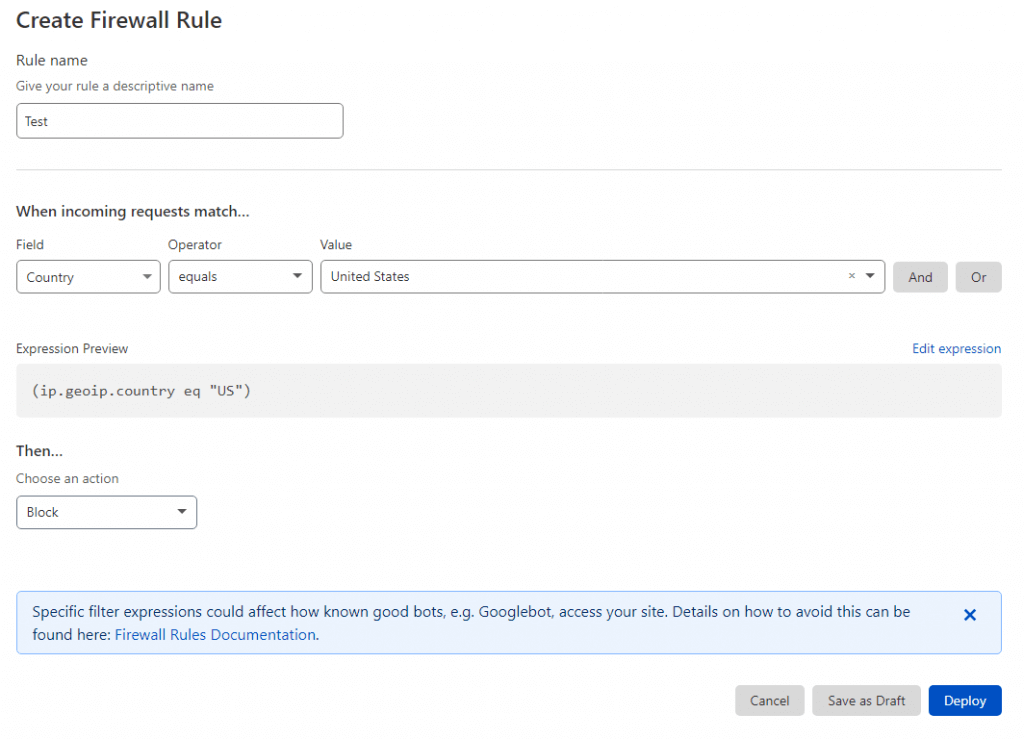Viewport: 1024px width, 739px height.
Task: Cancel the firewall rule creation
Action: click(769, 701)
